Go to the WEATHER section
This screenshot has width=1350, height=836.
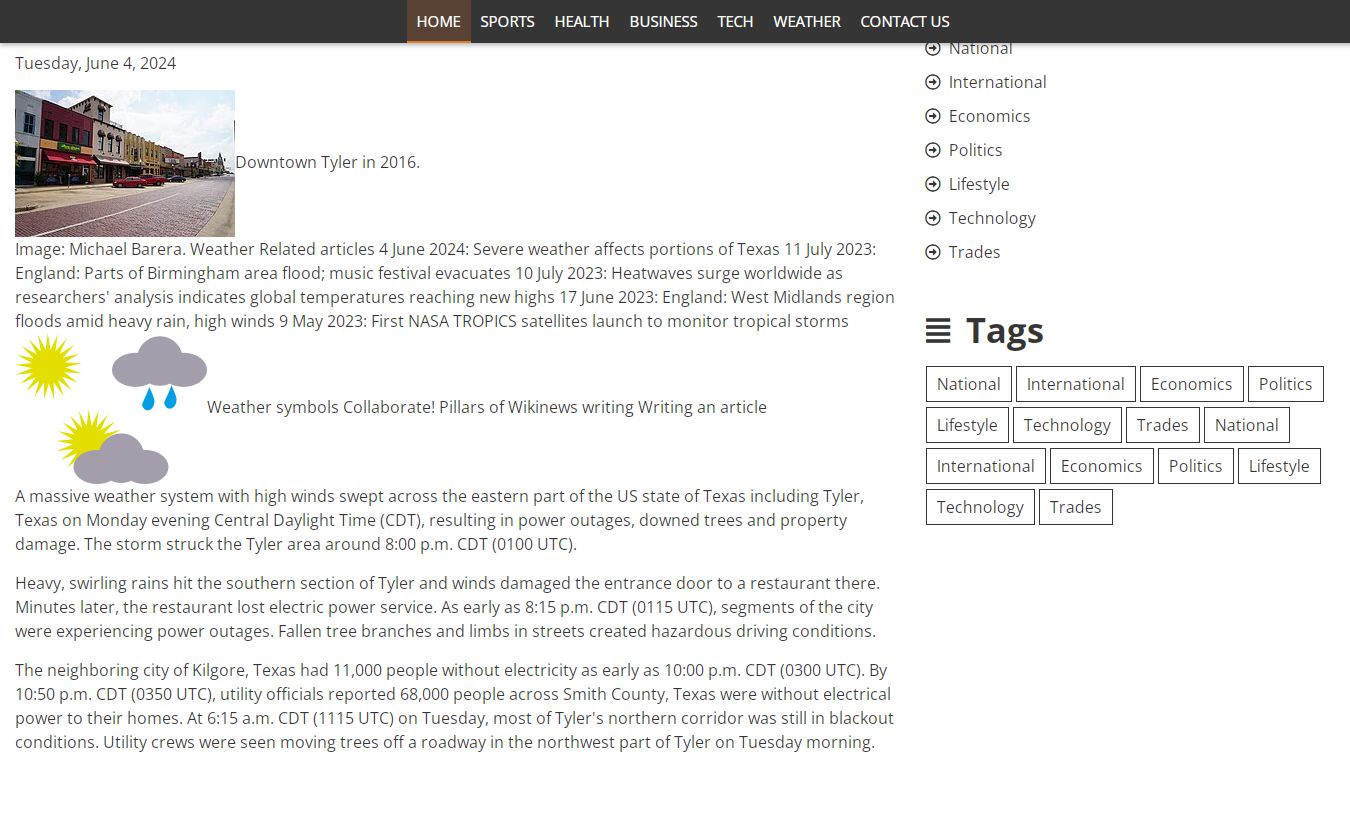pos(807,21)
